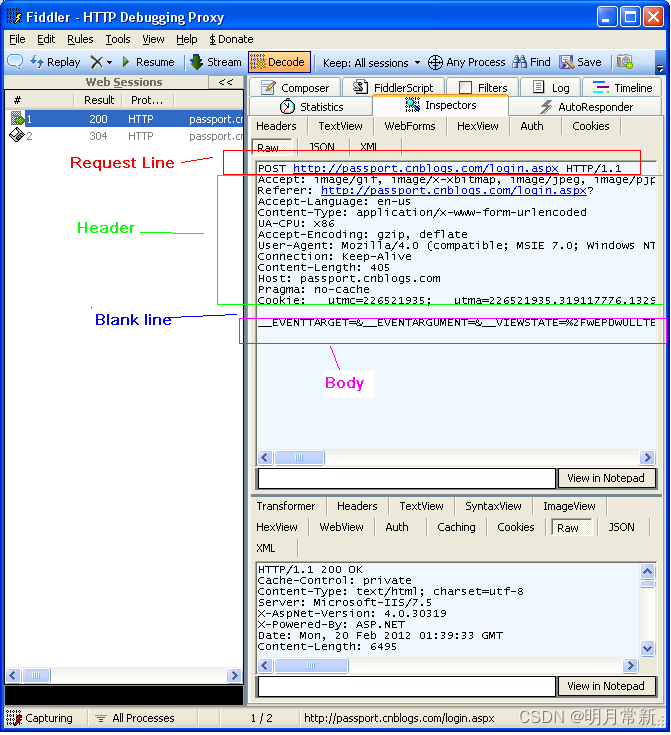Click the camera screenshot icon

(625, 62)
